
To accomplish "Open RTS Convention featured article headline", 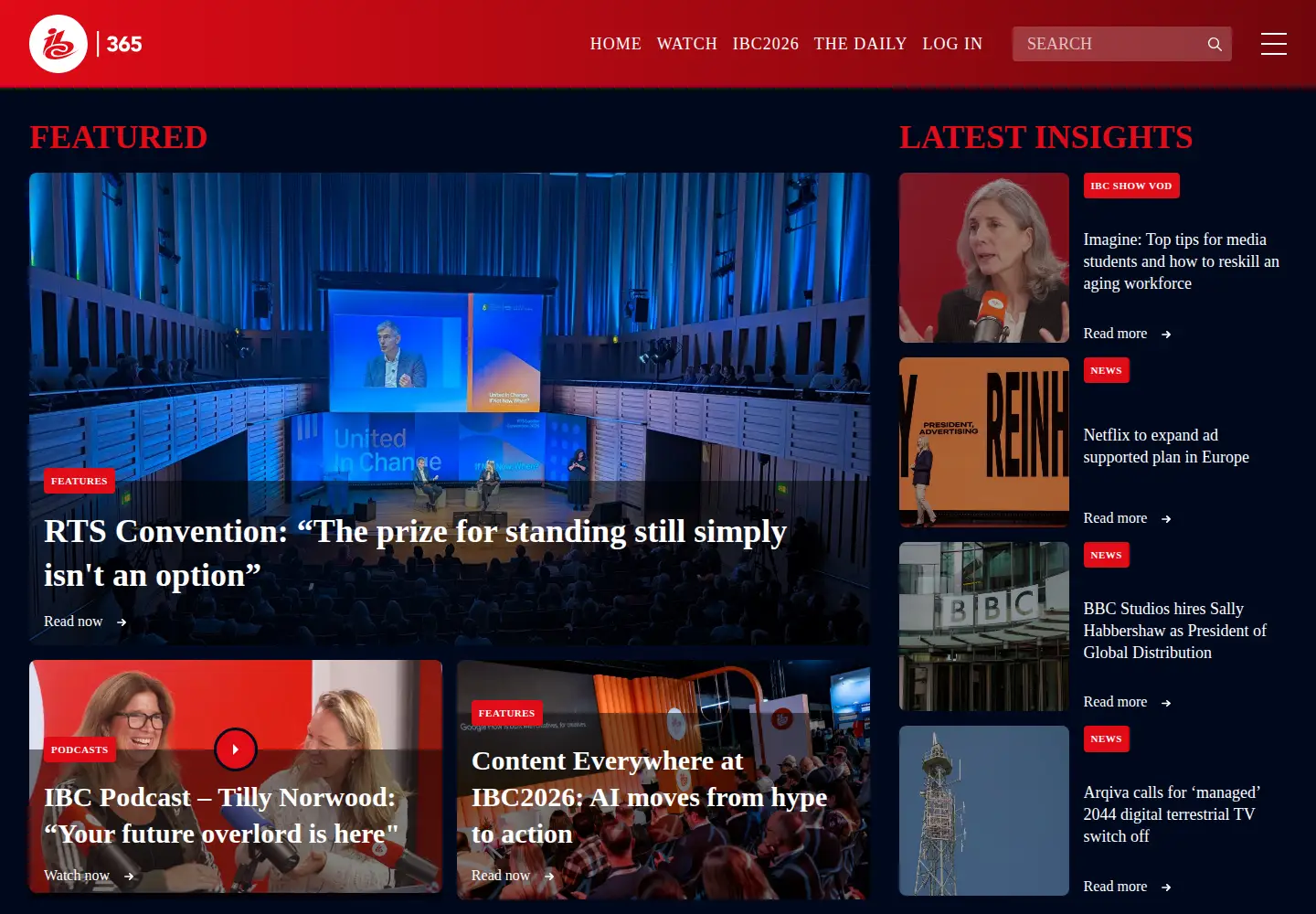I will click(x=415, y=553).
